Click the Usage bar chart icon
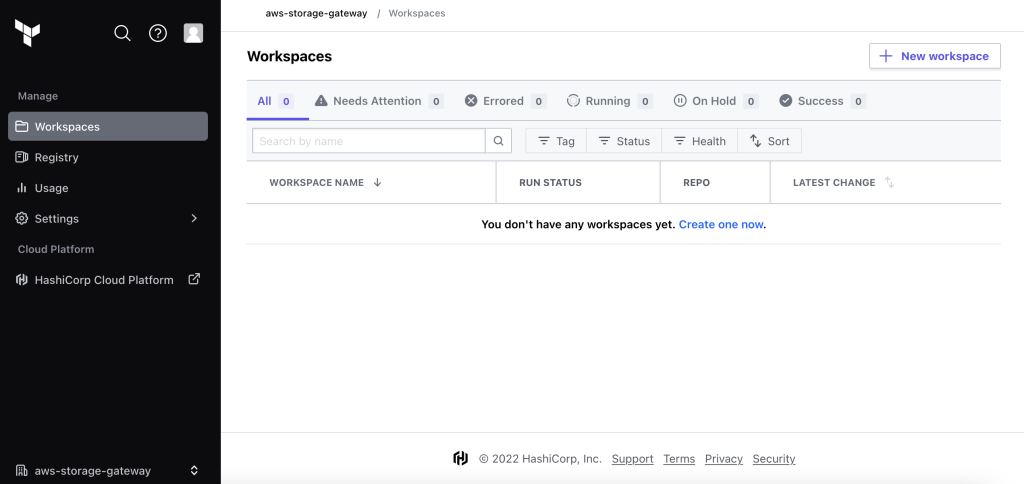Image resolution: width=1024 pixels, height=484 pixels. [x=22, y=187]
